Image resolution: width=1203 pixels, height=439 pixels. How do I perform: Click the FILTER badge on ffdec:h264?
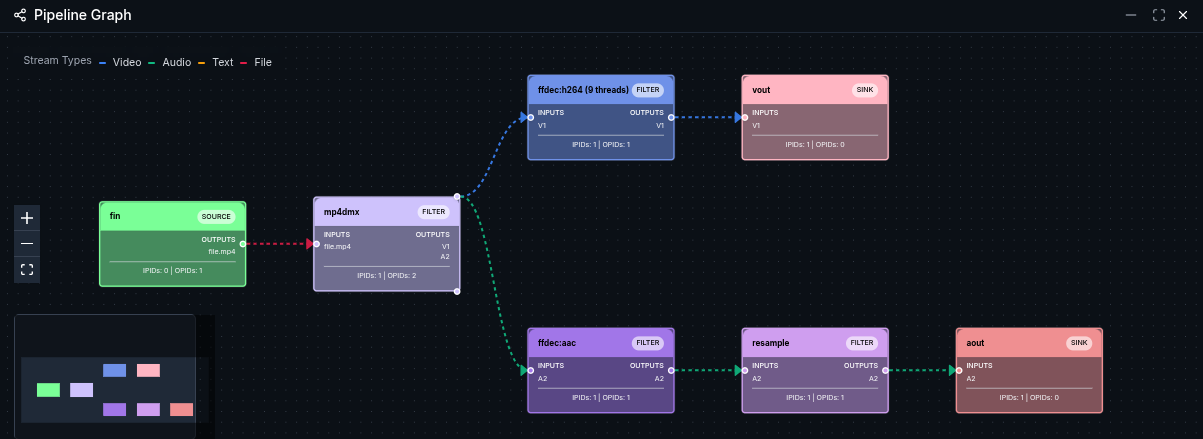coord(648,90)
